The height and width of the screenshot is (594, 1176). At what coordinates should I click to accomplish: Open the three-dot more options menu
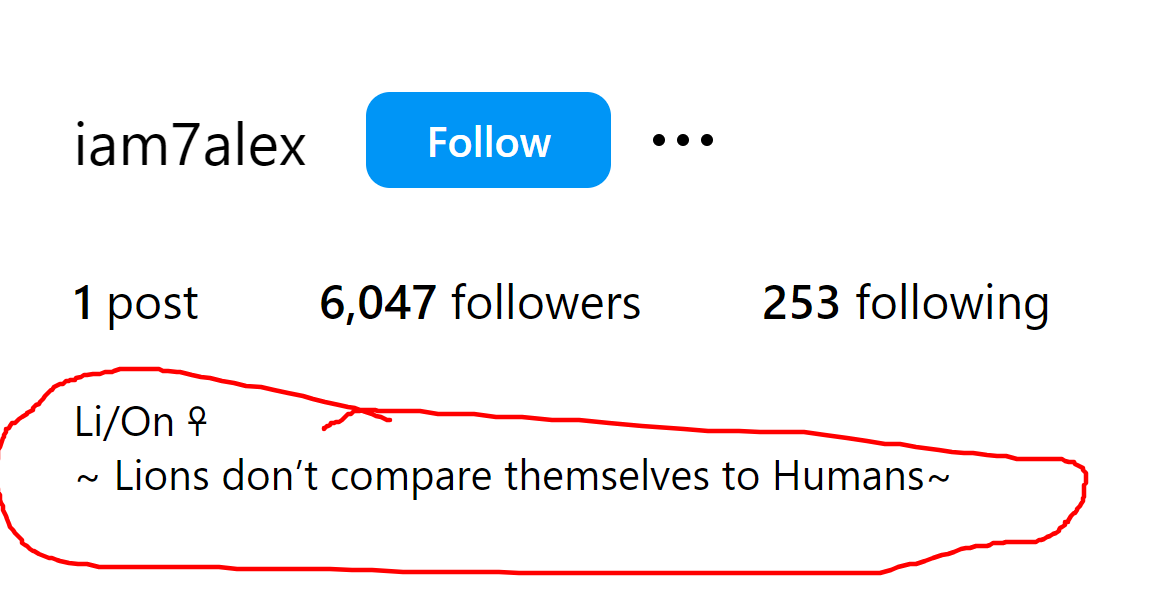coord(683,140)
